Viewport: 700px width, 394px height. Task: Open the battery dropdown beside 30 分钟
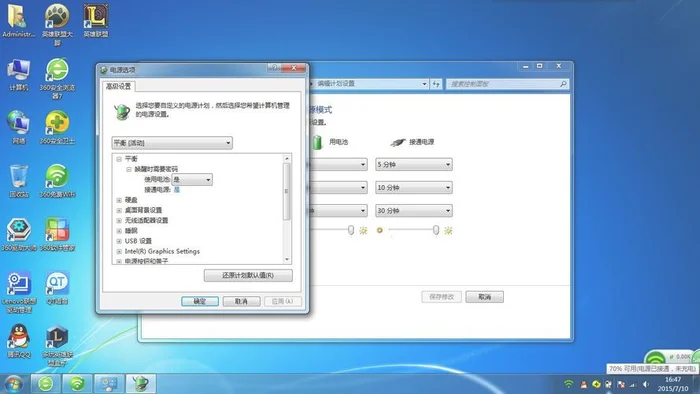[x=338, y=210]
